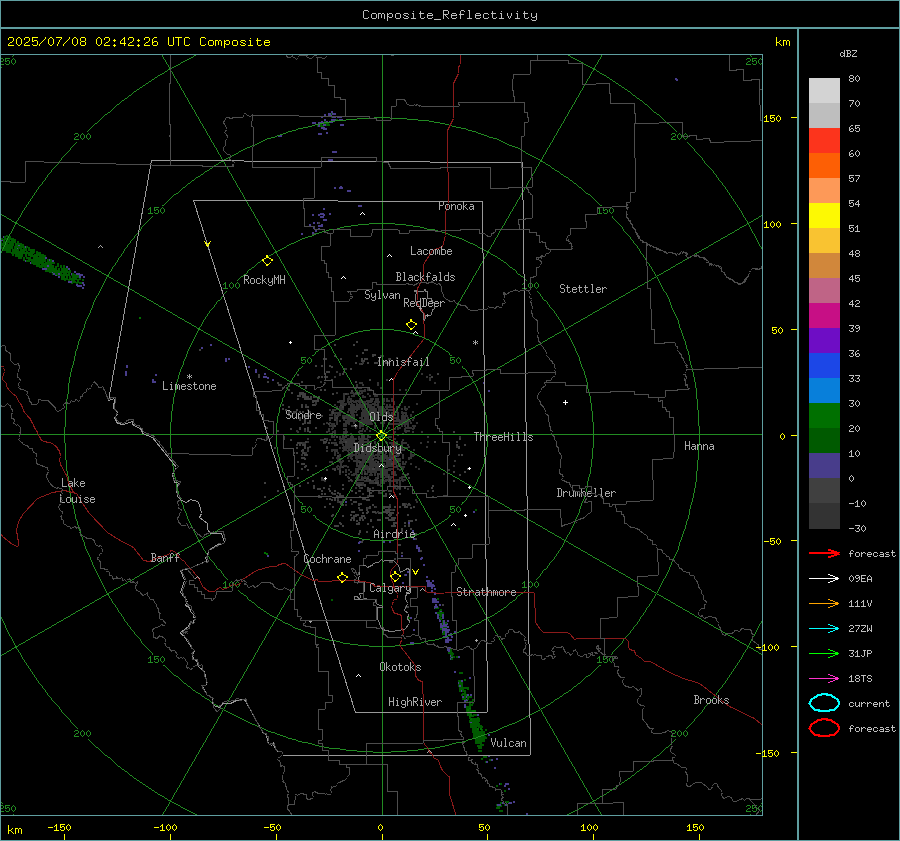The width and height of the screenshot is (900, 841).
Task: Click the Limestone label
Action: [189, 386]
